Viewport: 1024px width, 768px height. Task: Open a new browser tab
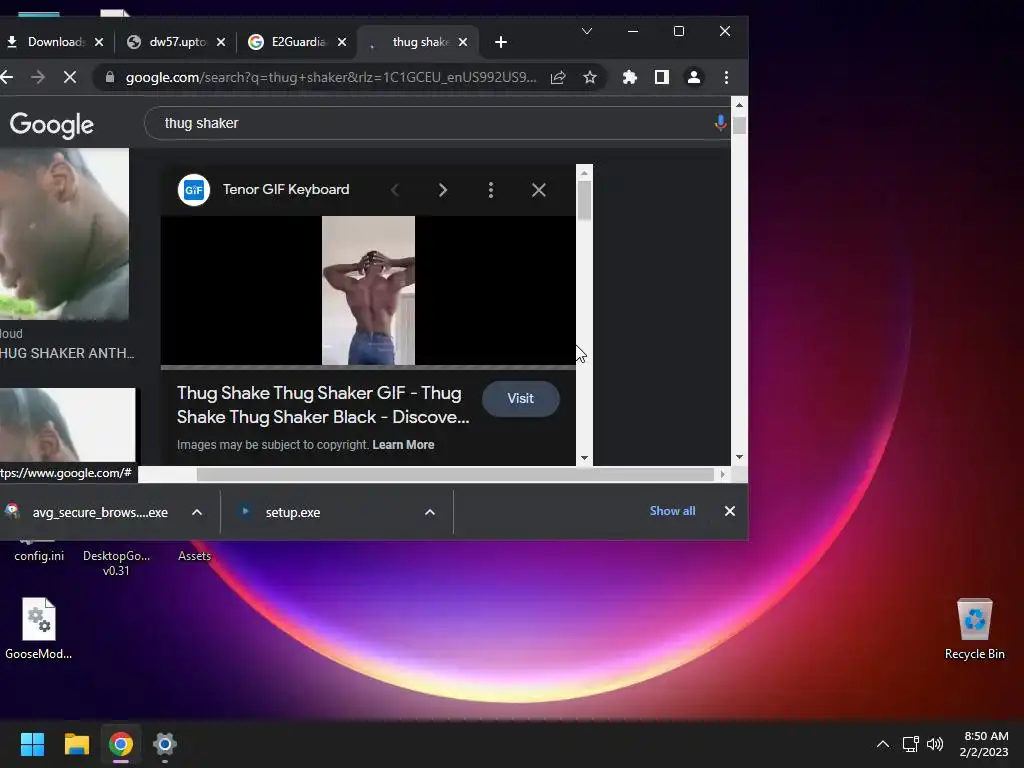pos(501,42)
